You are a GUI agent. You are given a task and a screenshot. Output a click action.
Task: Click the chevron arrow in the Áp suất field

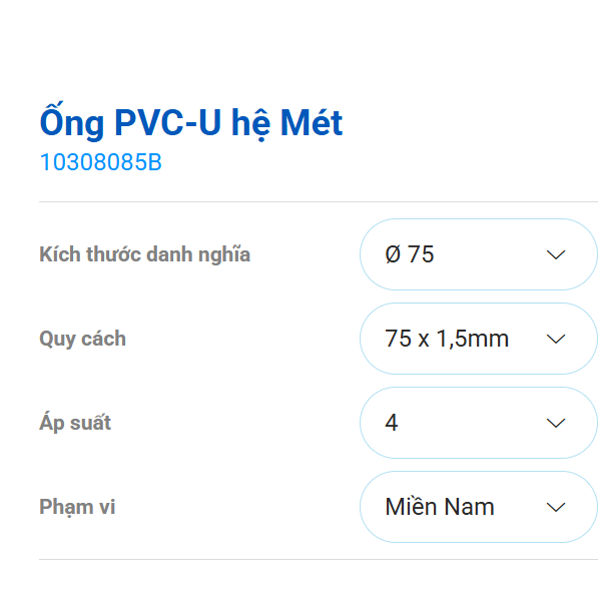[x=557, y=423]
